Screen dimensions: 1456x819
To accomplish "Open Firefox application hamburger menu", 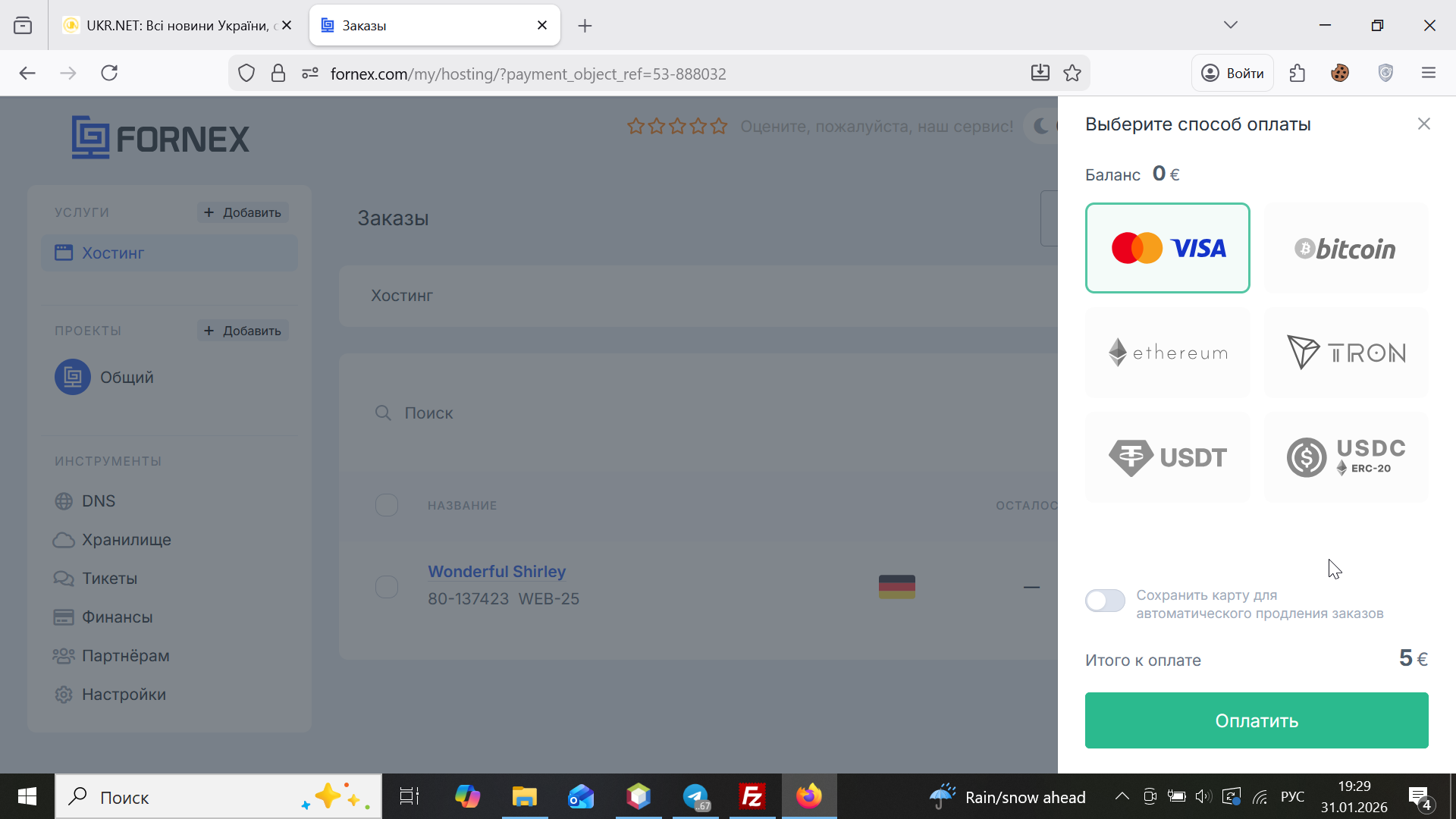I will point(1428,73).
